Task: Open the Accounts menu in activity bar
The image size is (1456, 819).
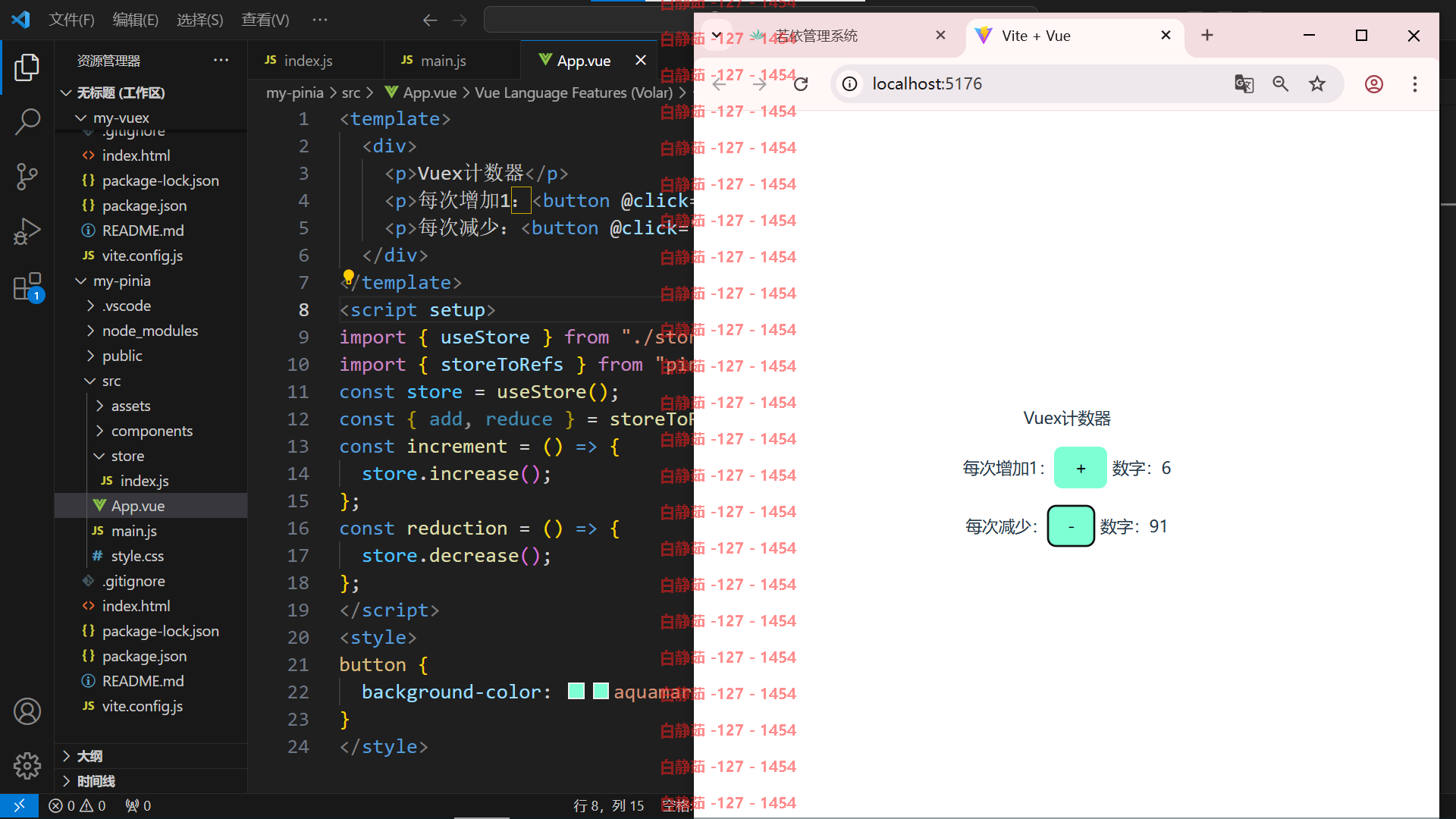Action: (27, 711)
